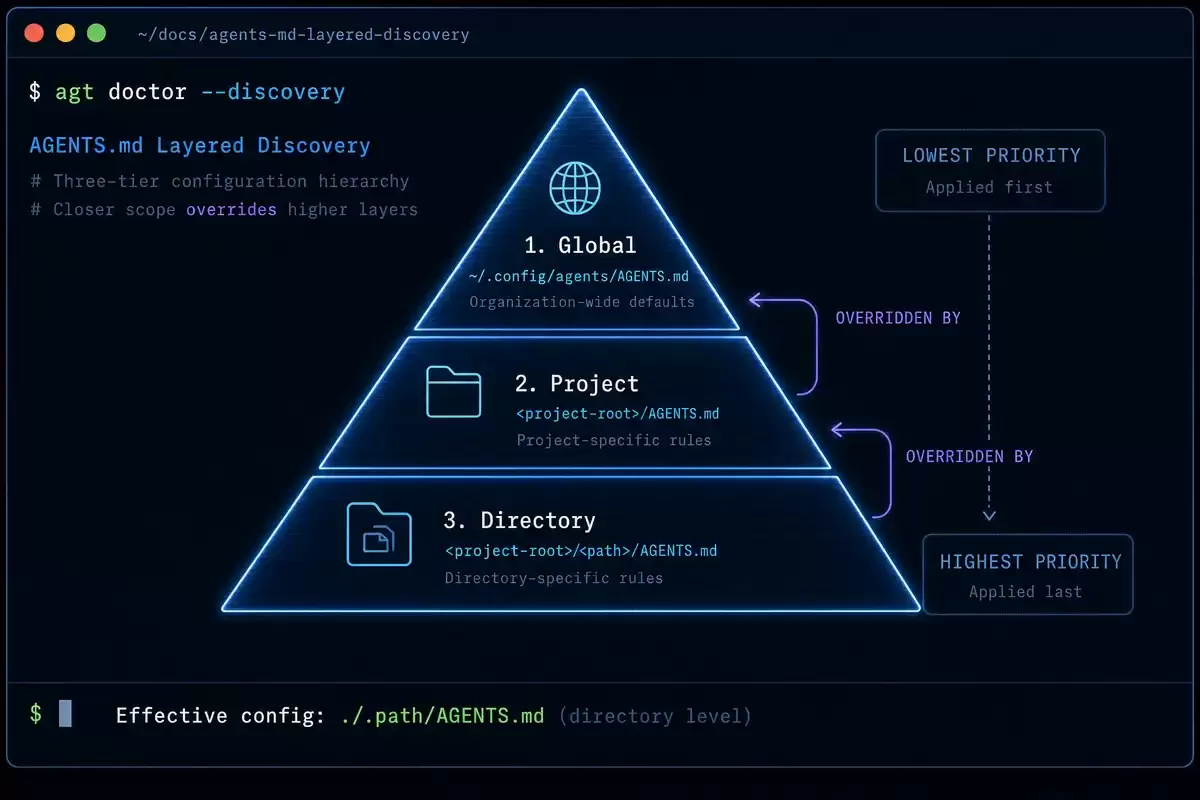Select the nested folder icon in Directory tier
Viewport: 1200px width, 800px height.
pos(379,534)
